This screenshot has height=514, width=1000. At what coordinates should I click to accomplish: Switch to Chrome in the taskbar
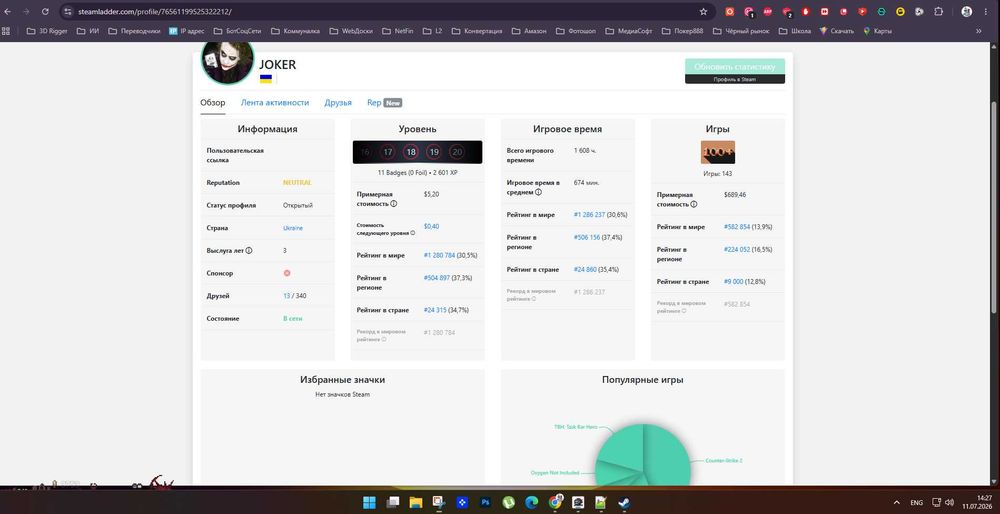point(555,503)
